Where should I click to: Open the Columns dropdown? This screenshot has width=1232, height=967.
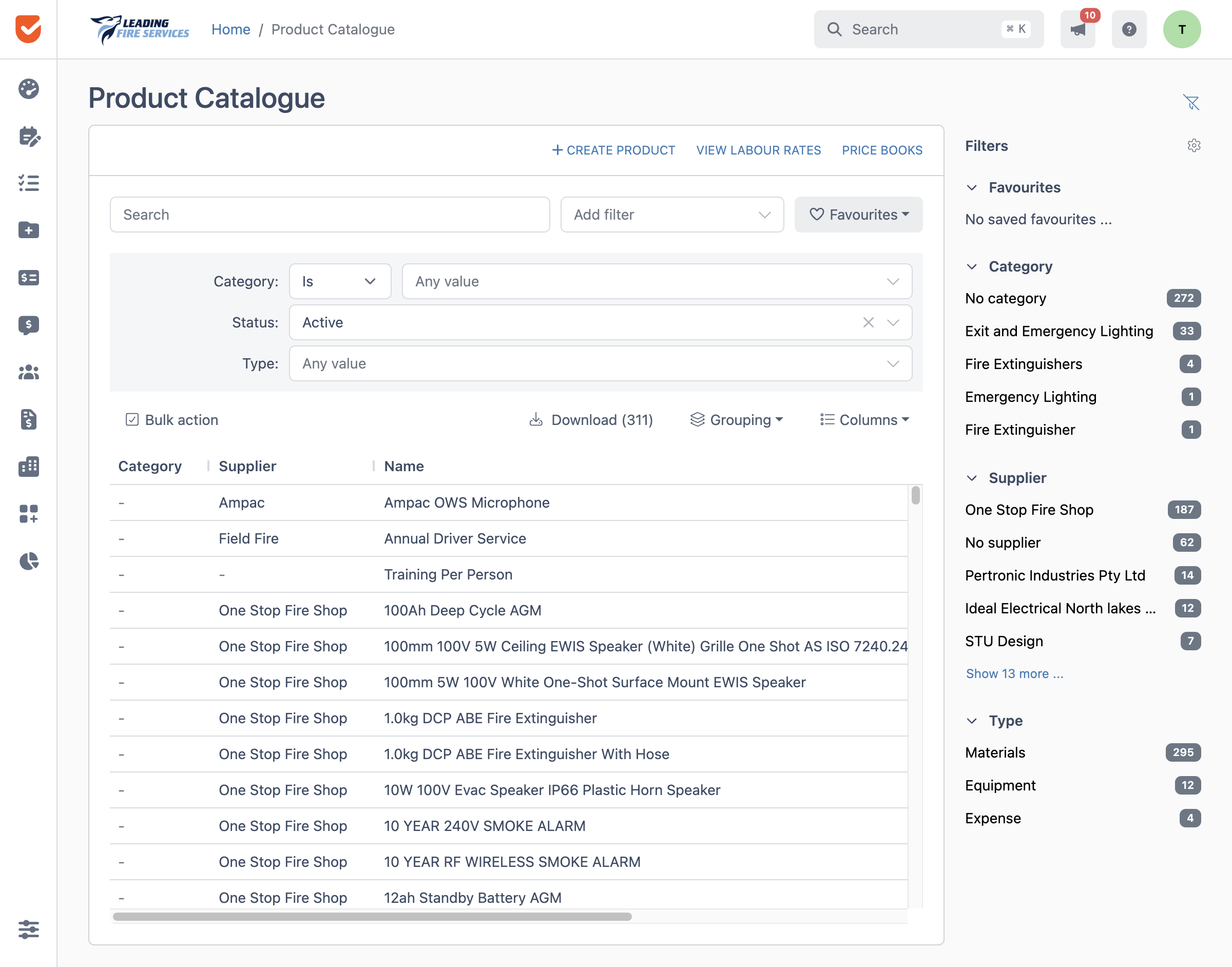click(864, 419)
